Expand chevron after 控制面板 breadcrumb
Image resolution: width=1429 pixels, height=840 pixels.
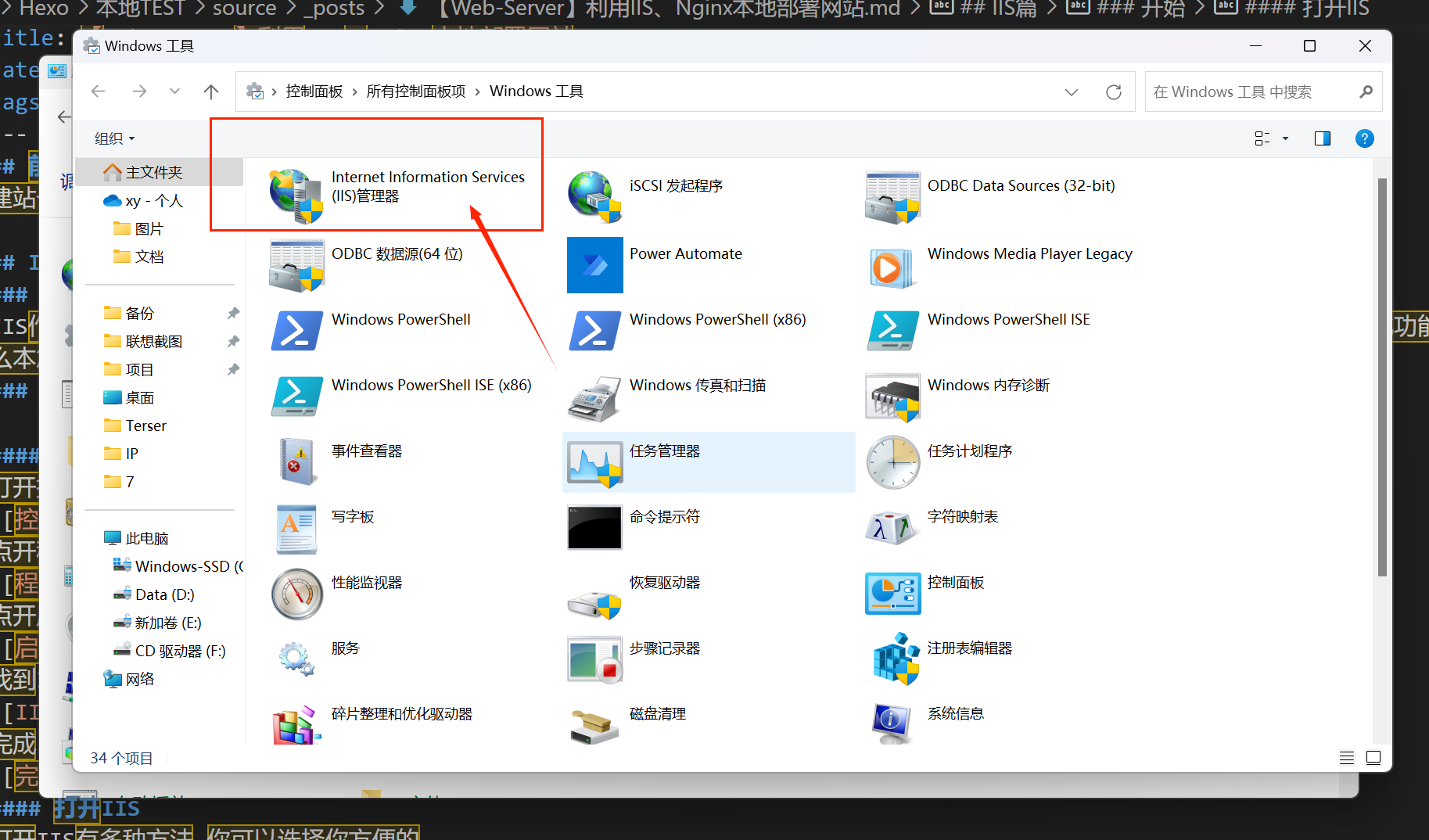pos(355,92)
